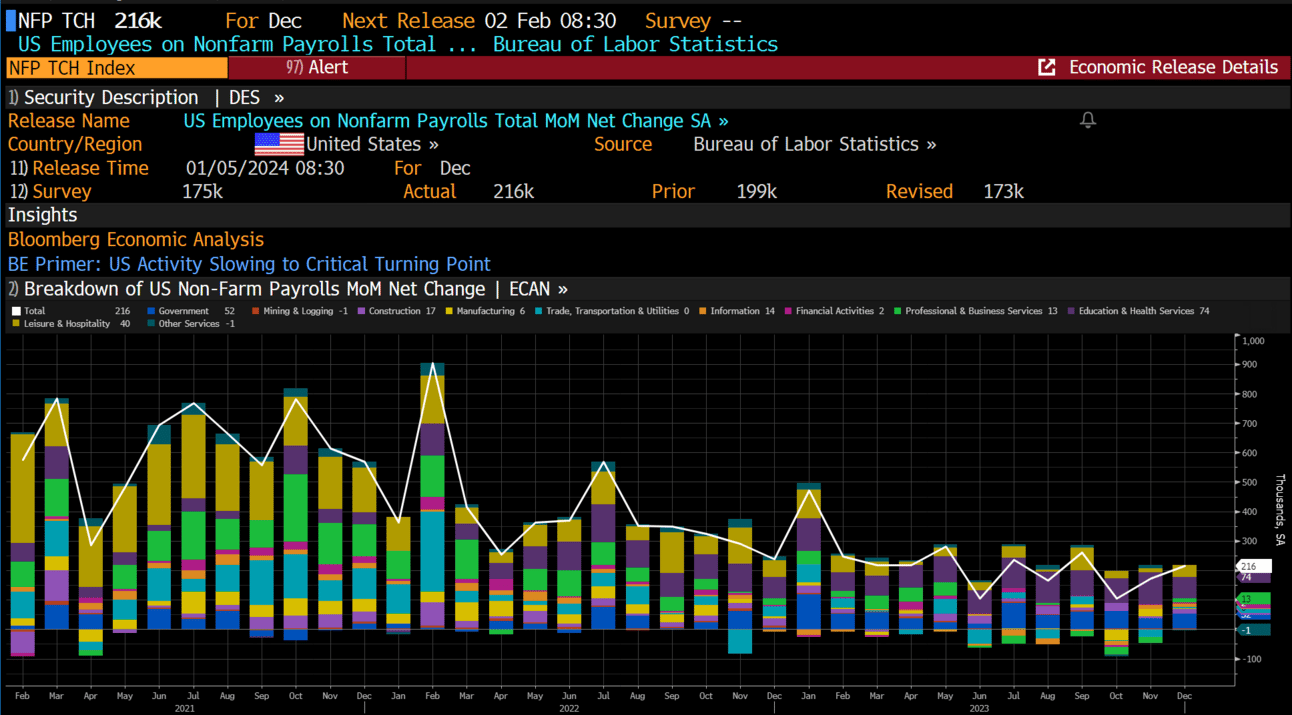
Task: Click the Financial Activities legend swatch
Action: pos(788,311)
